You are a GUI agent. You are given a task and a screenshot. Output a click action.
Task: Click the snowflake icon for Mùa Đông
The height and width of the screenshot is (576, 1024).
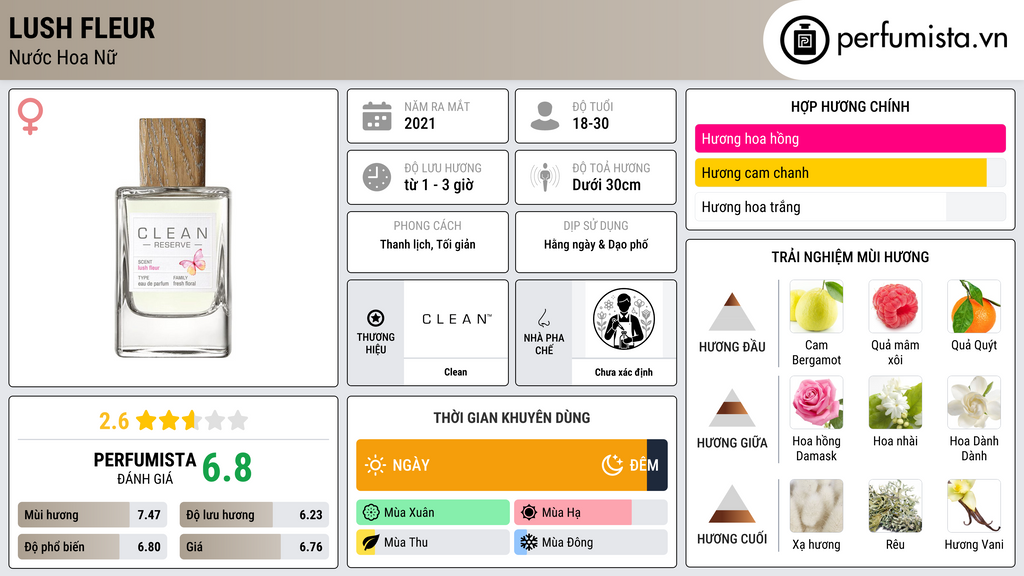[x=528, y=543]
